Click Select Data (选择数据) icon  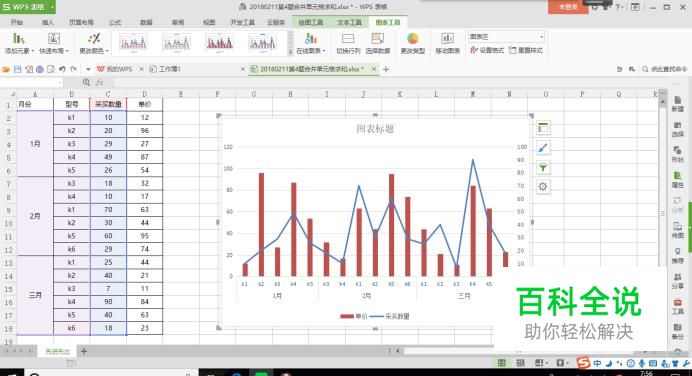pyautogui.click(x=378, y=43)
